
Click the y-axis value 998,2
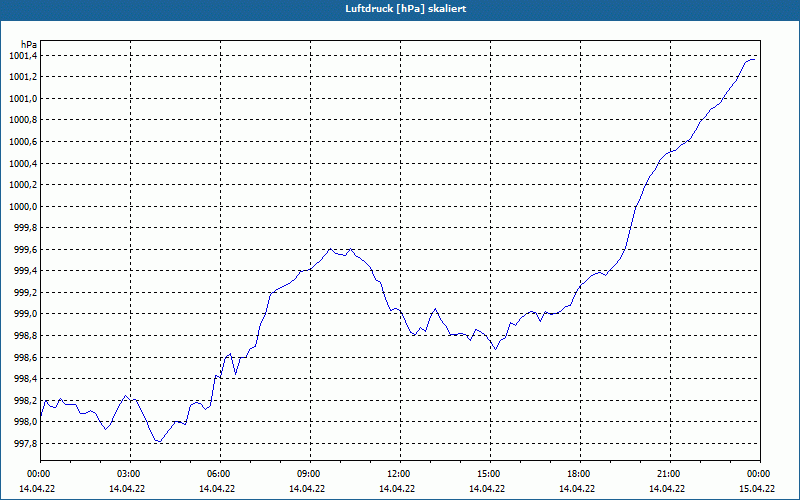(x=25, y=401)
